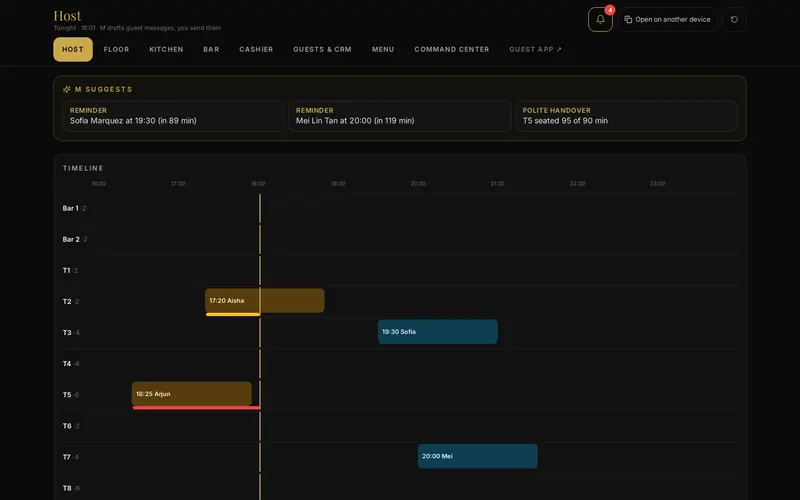
Task: Click Open on another device
Action: (667, 19)
